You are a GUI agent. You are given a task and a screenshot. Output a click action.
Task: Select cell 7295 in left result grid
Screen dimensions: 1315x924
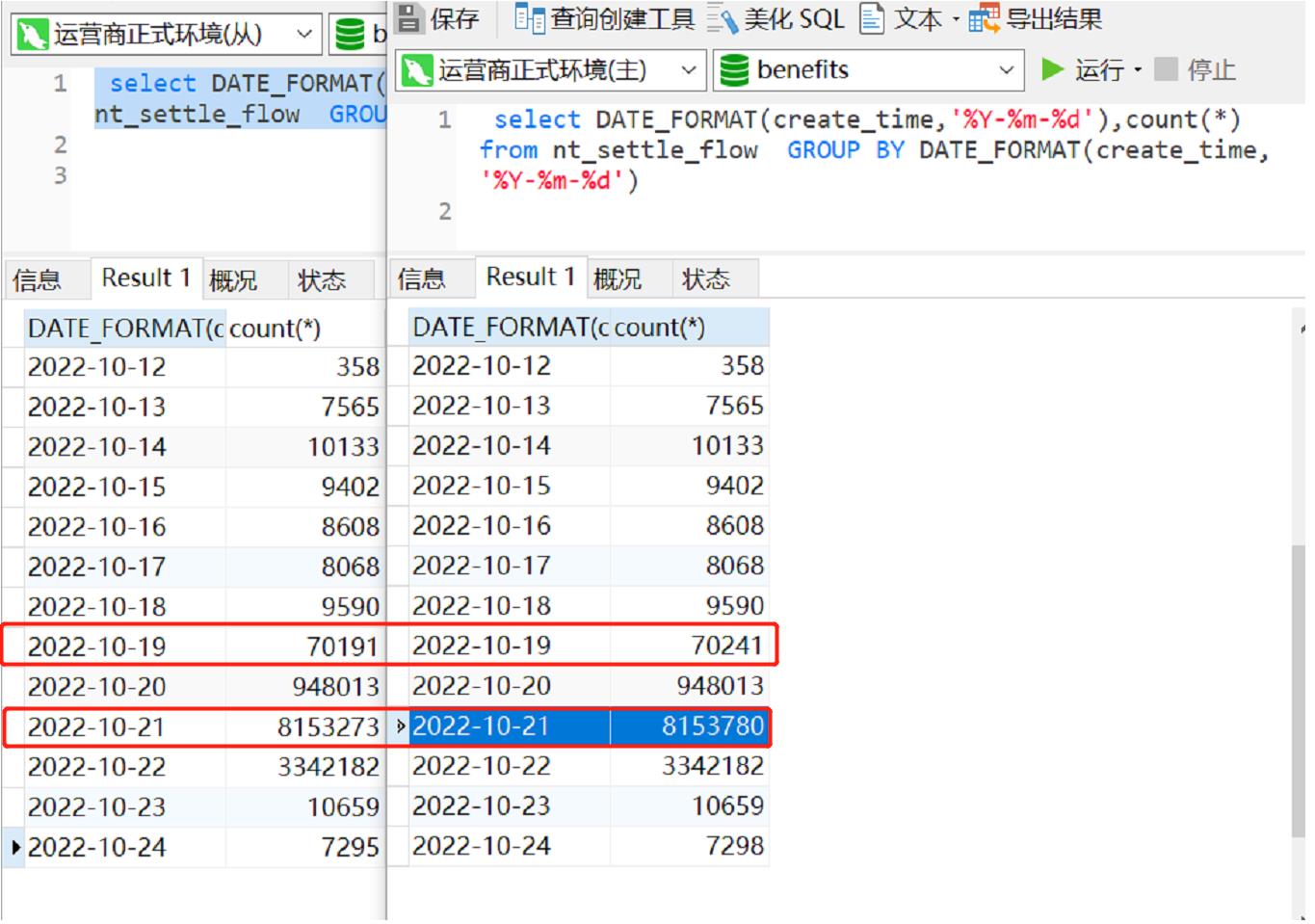(305, 848)
